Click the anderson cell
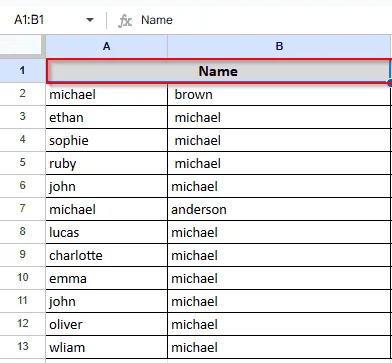Viewport: 392px width, 363px height. 279,209
